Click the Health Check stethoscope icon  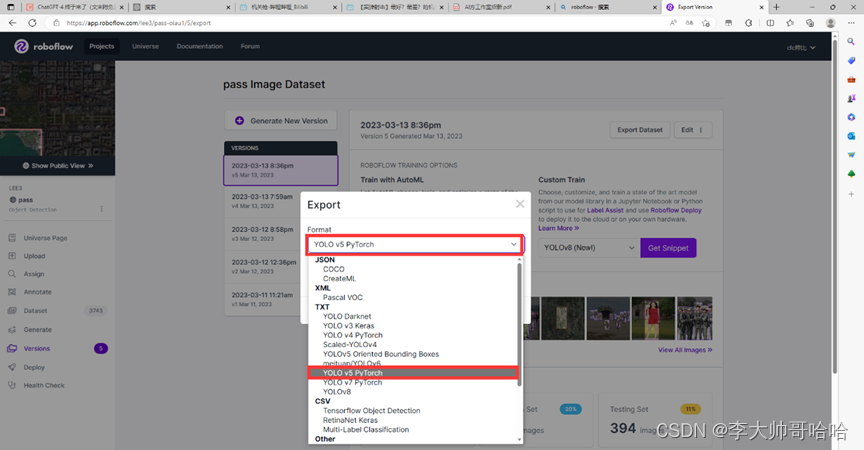click(12, 386)
